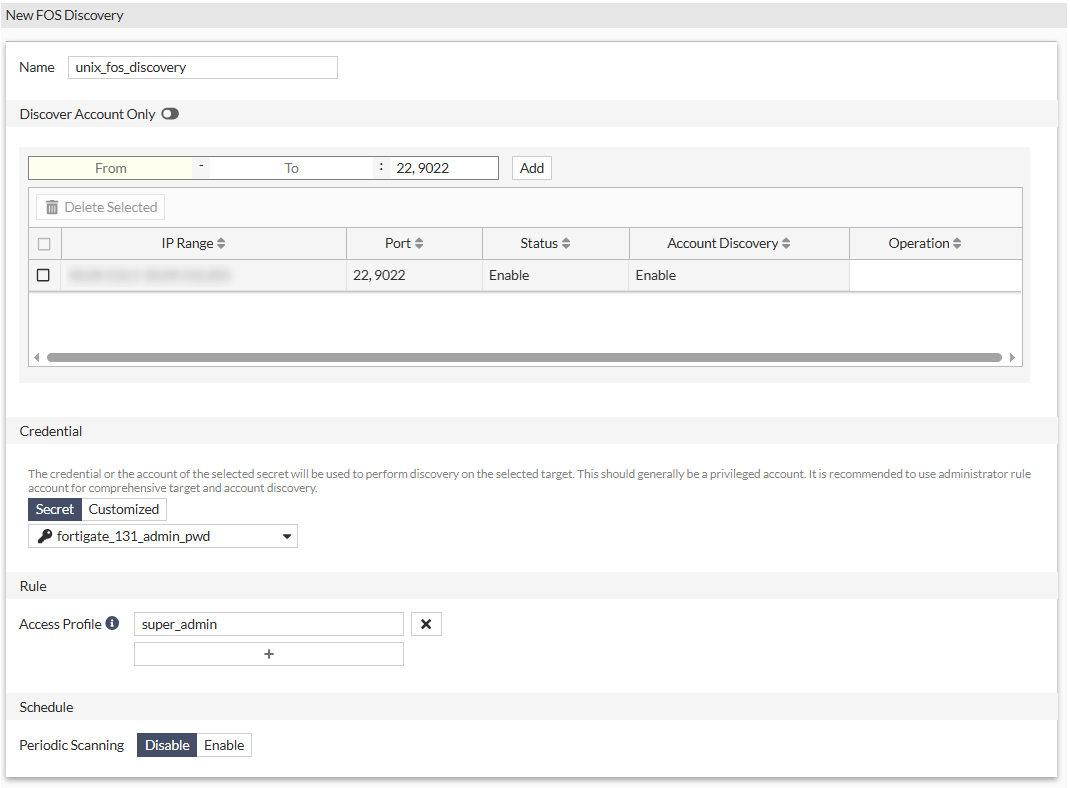Click left arrow of horizontal scrollbar
Viewport: 1070px width, 788px height.
[x=37, y=357]
